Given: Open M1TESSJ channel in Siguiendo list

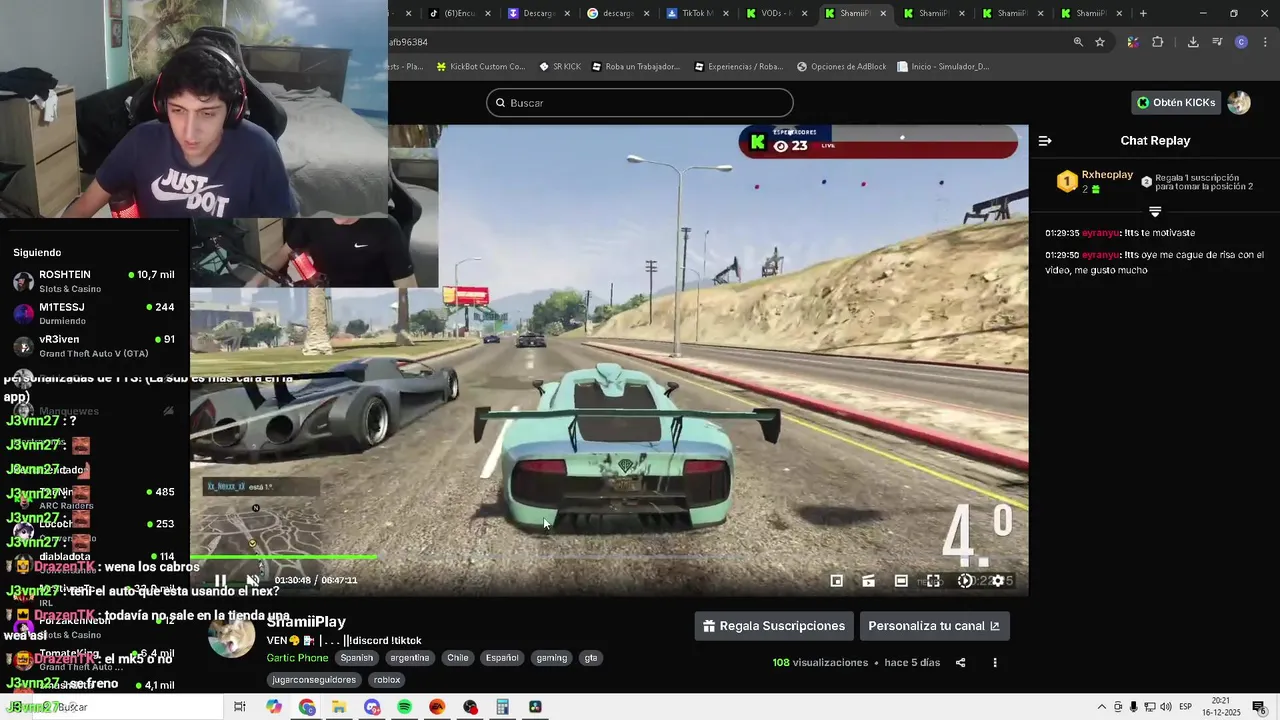Looking at the screenshot, I should tap(95, 313).
